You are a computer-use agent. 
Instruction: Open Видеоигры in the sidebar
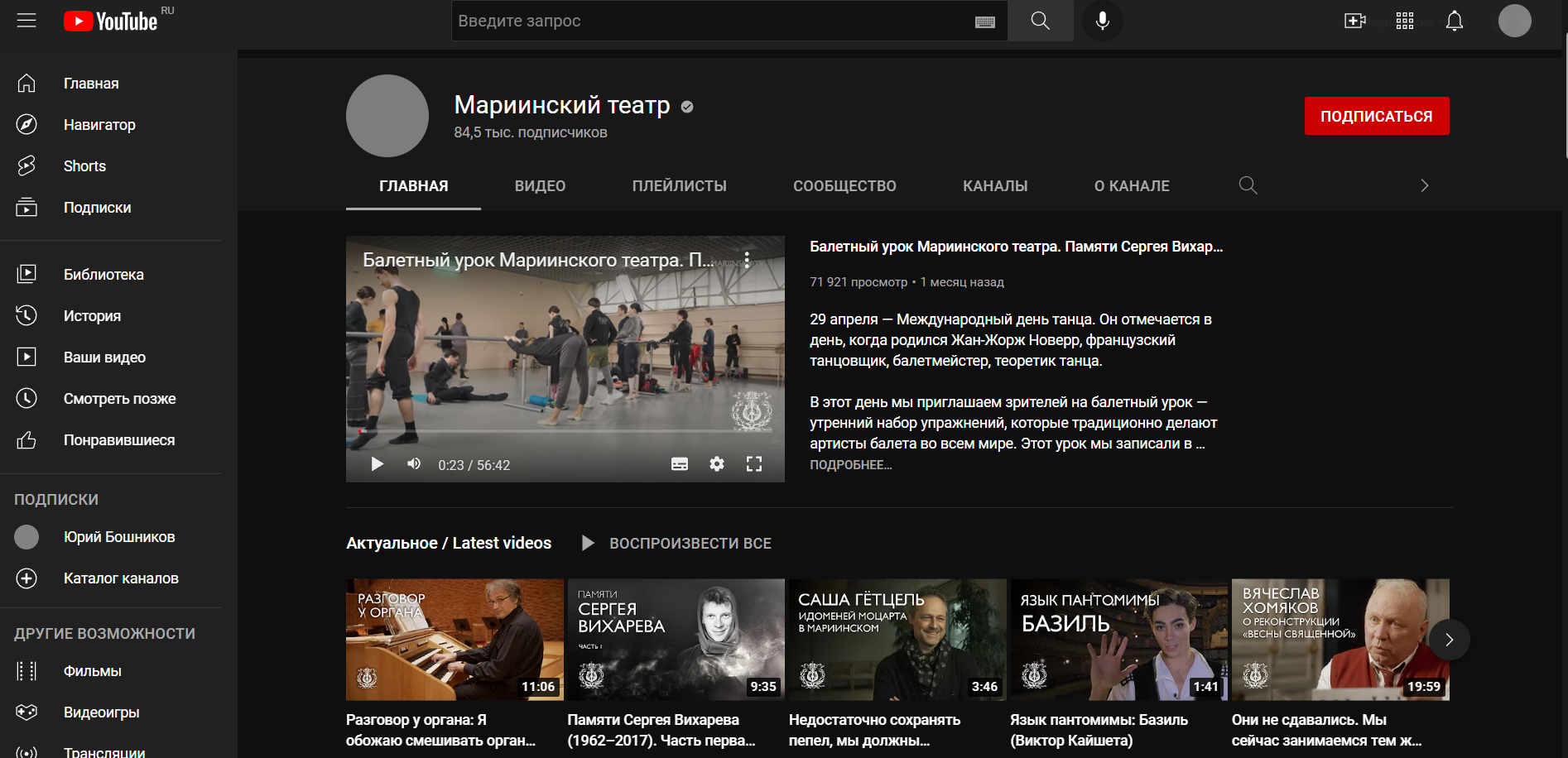(x=111, y=712)
